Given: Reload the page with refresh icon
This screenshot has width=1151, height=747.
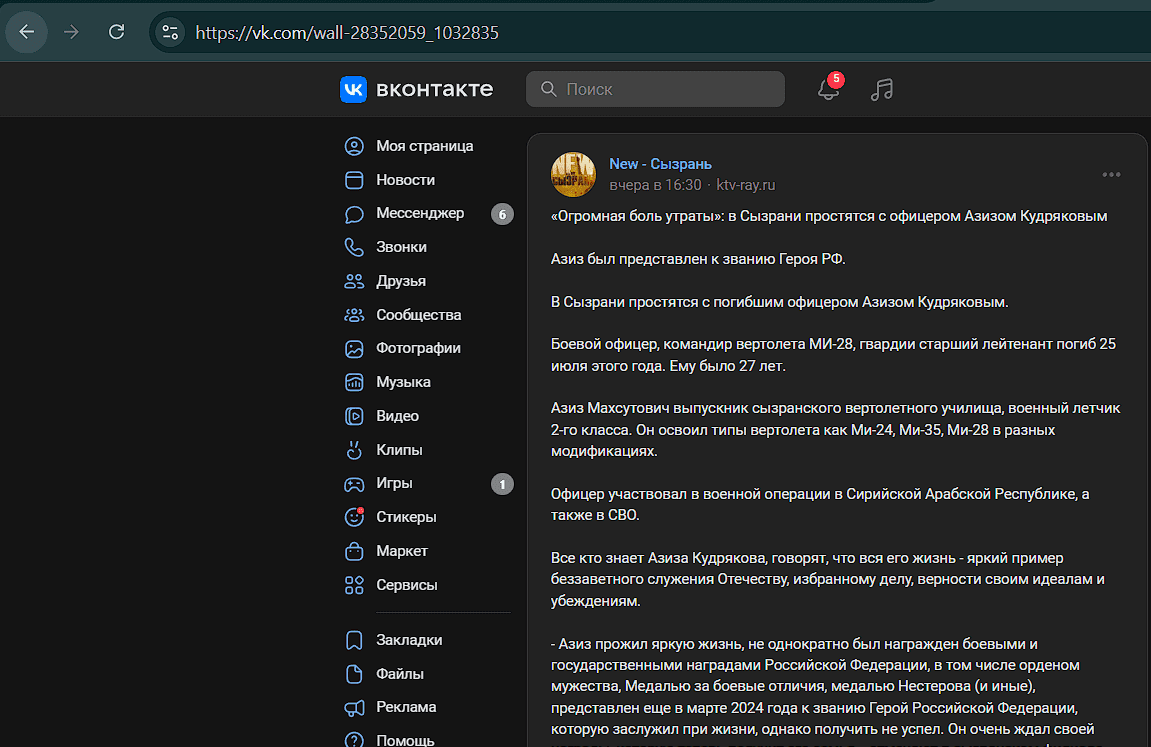Looking at the screenshot, I should coord(116,32).
